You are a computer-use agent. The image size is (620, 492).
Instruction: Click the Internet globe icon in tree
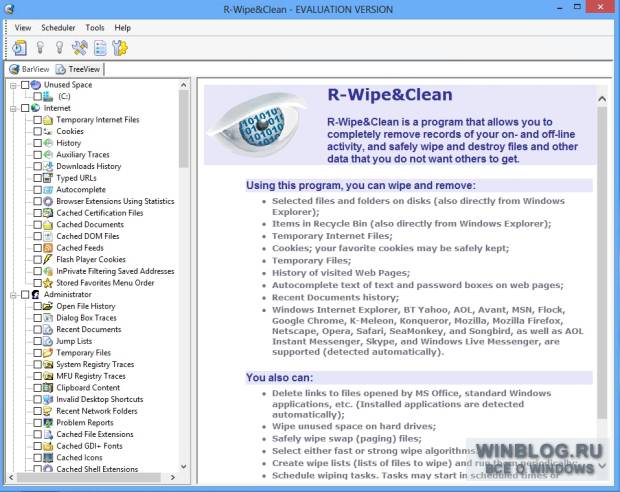36,108
